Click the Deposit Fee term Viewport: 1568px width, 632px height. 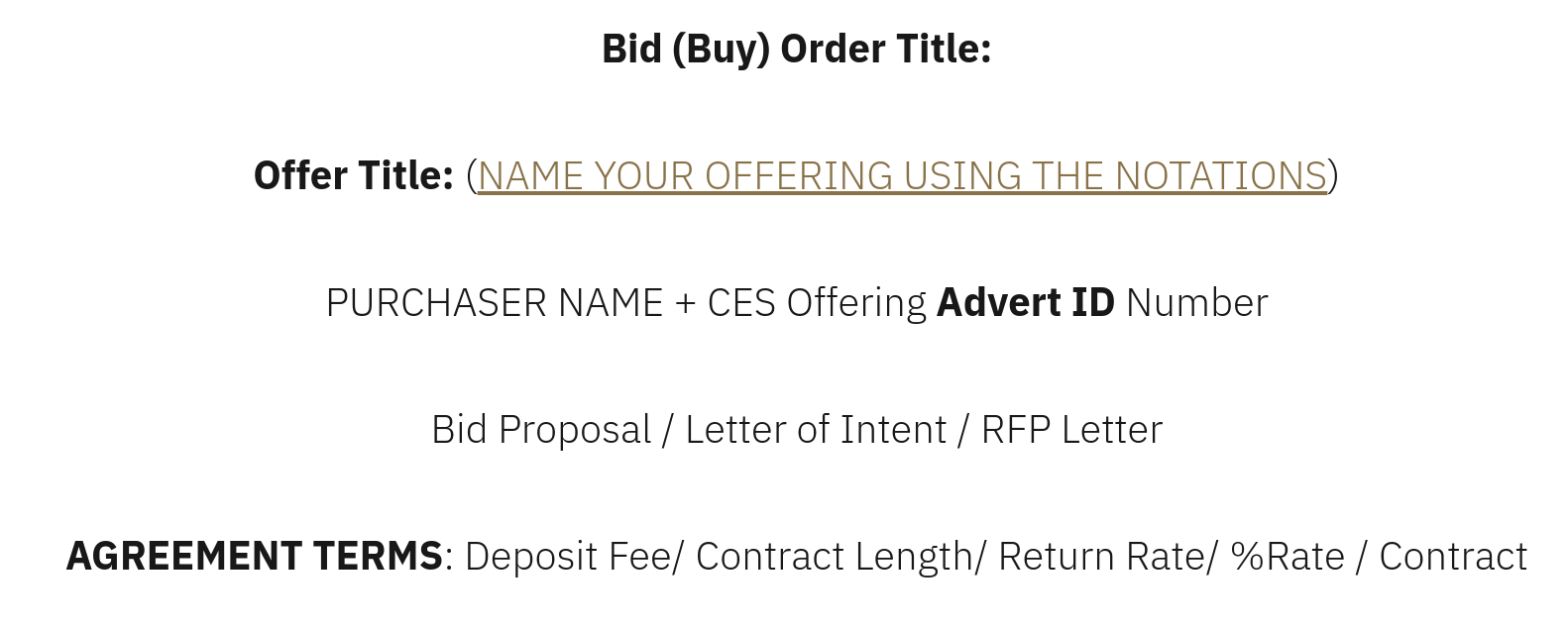pos(568,557)
